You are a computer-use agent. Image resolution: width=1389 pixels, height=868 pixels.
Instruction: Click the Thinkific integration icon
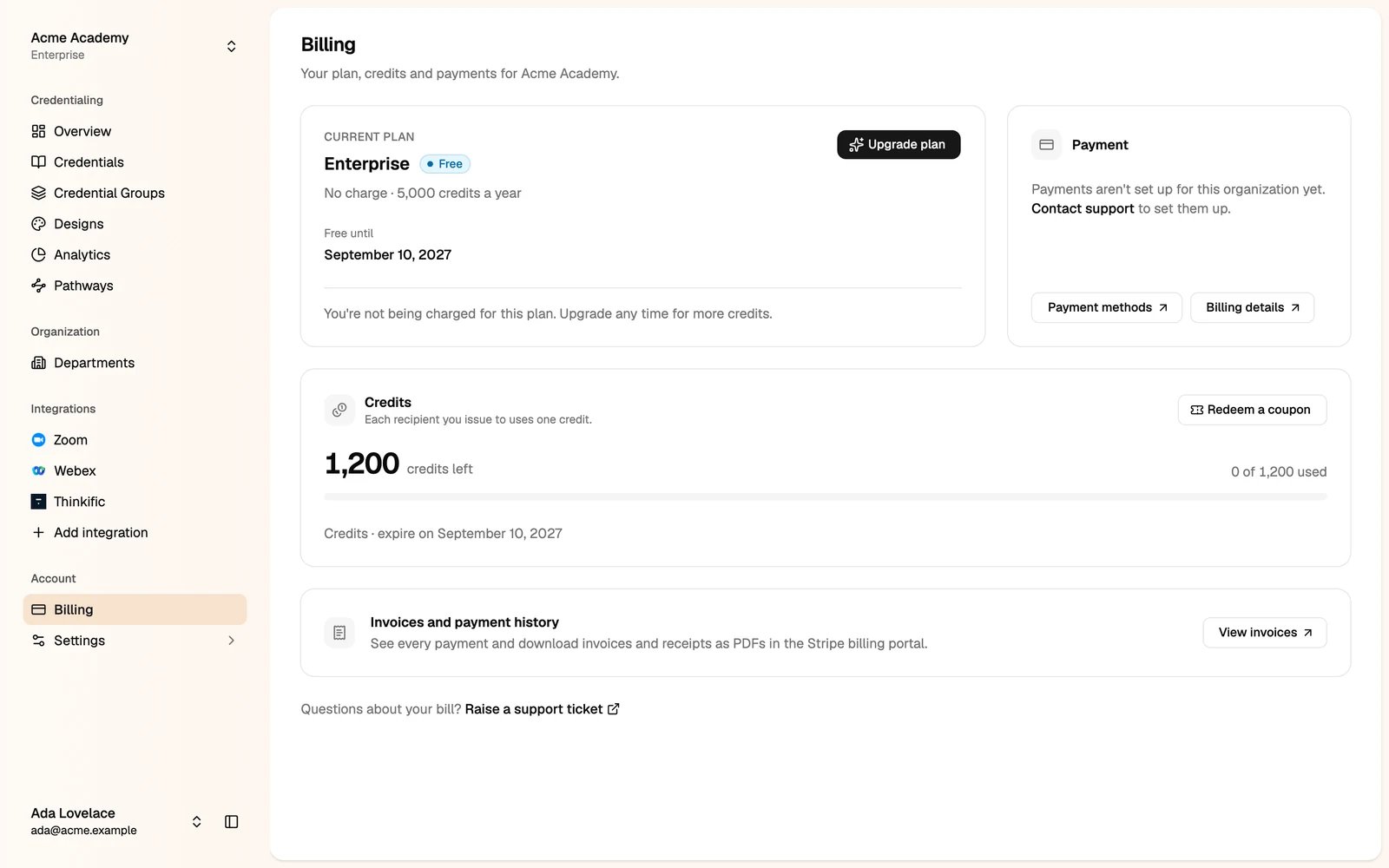pyautogui.click(x=38, y=502)
